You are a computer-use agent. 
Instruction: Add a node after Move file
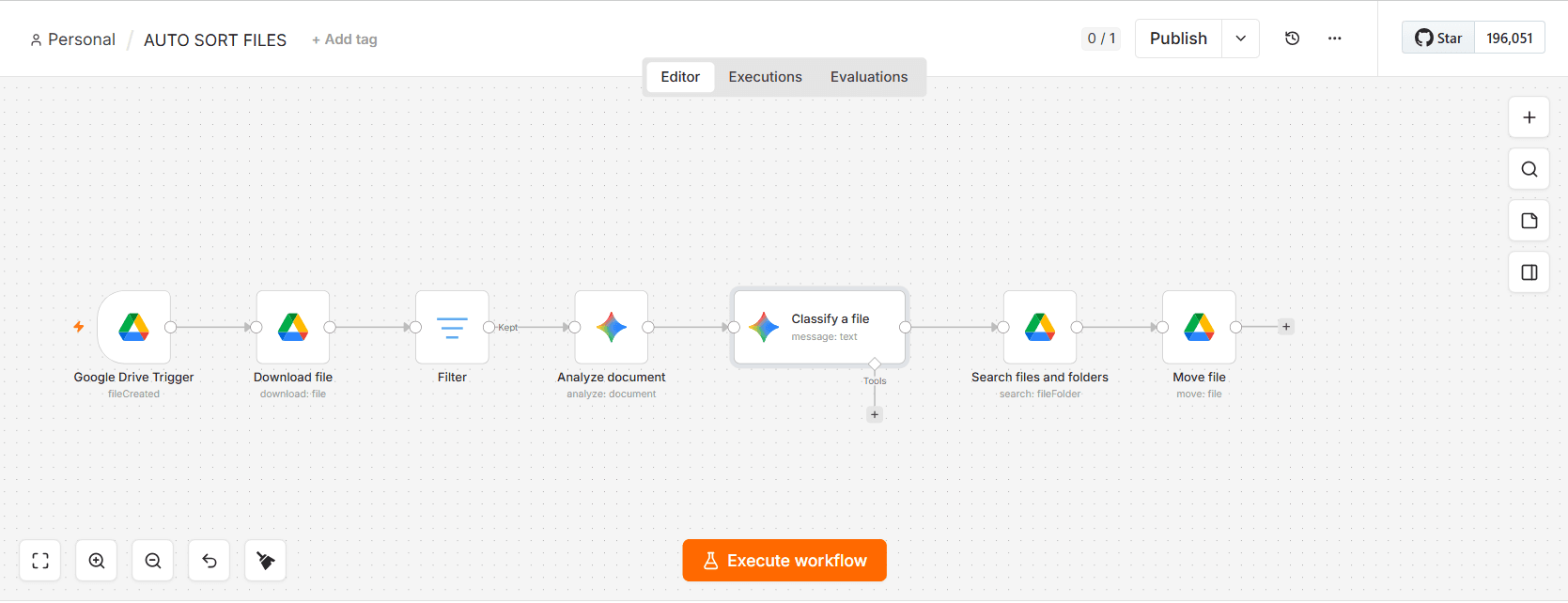coord(1286,327)
